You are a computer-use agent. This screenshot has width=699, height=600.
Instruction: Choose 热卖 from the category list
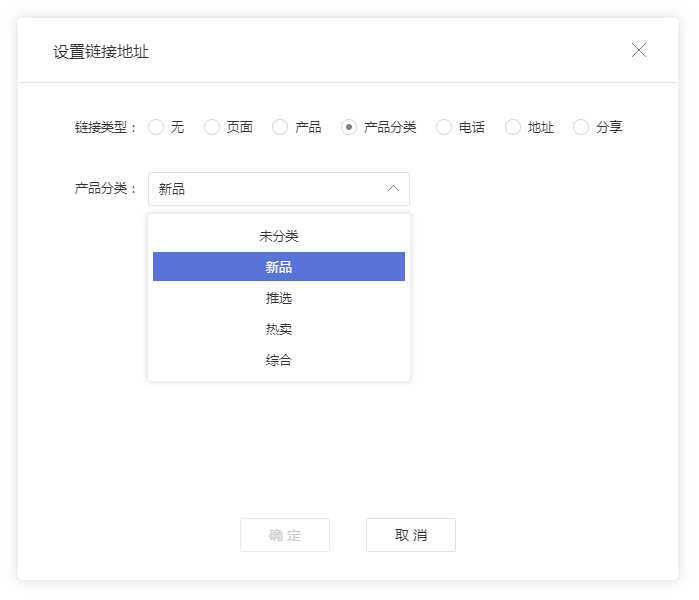279,329
